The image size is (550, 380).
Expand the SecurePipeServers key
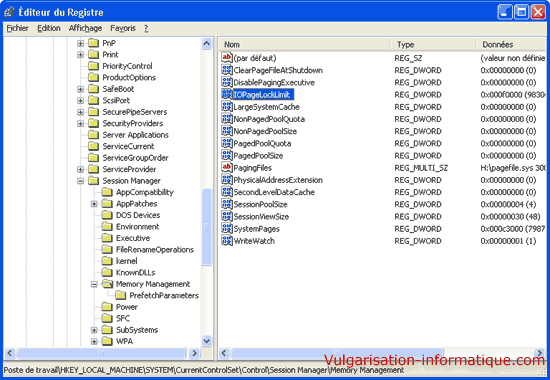click(80, 112)
